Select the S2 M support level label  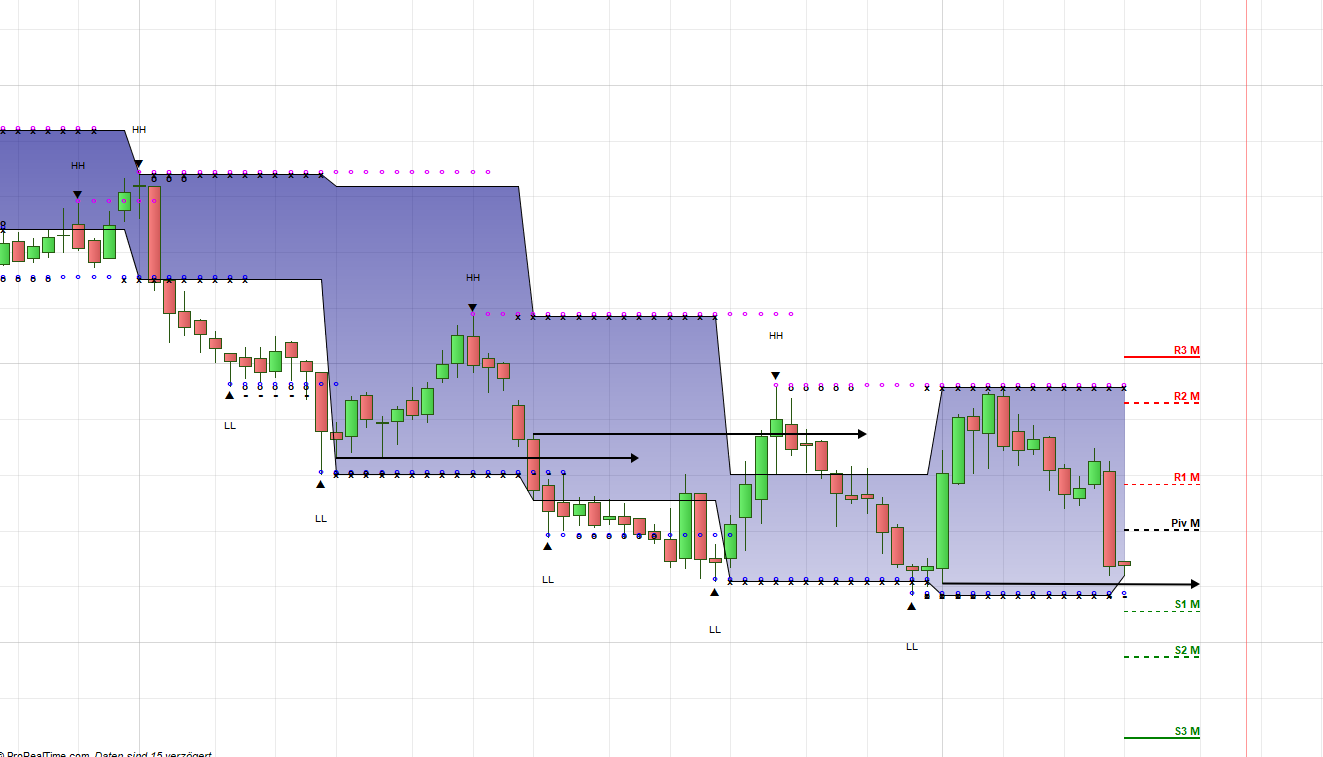point(1186,650)
